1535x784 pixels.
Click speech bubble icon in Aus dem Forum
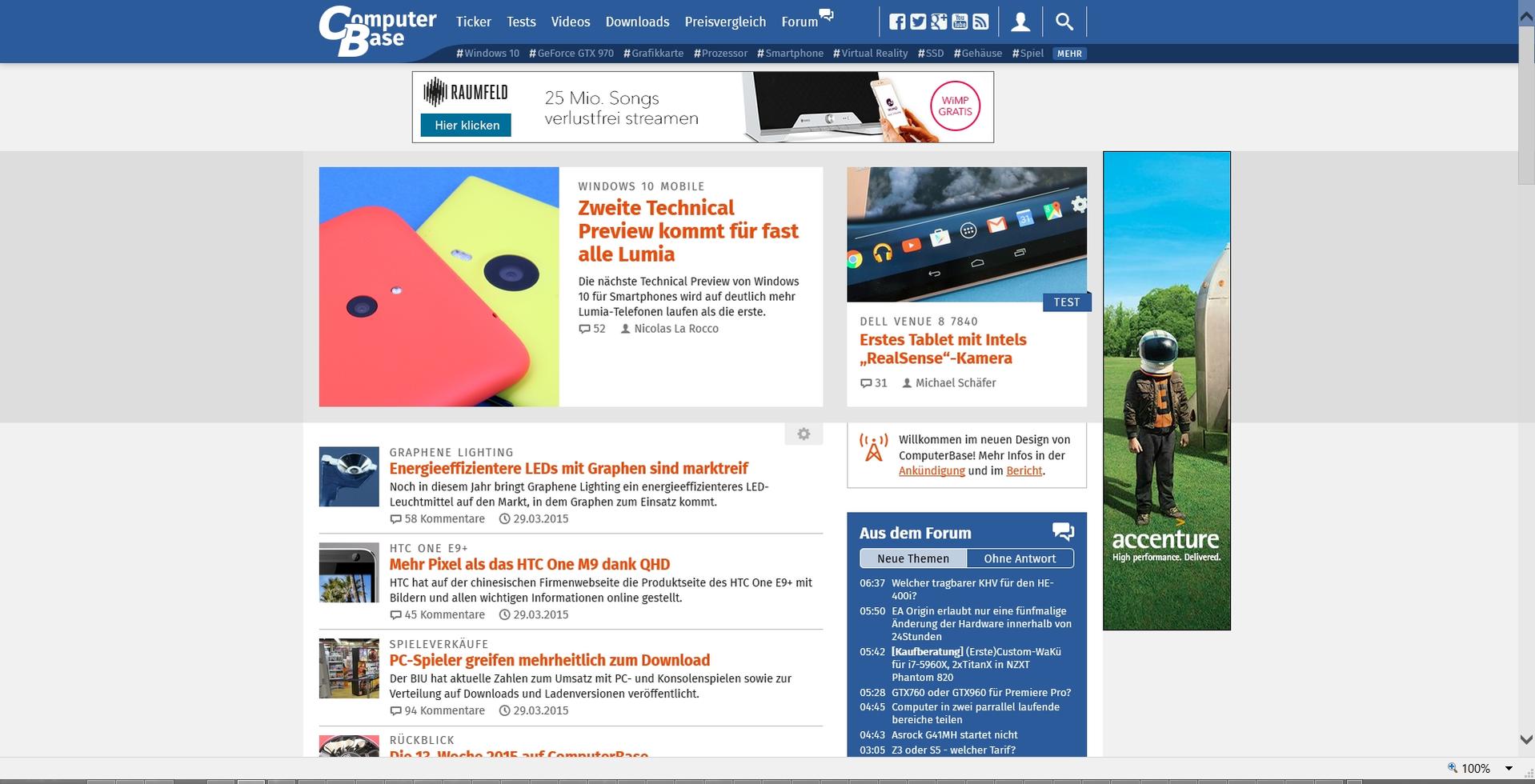1063,531
